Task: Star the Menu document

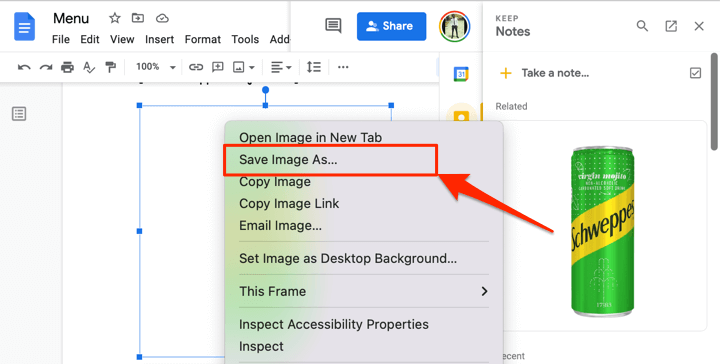Action: (x=115, y=18)
